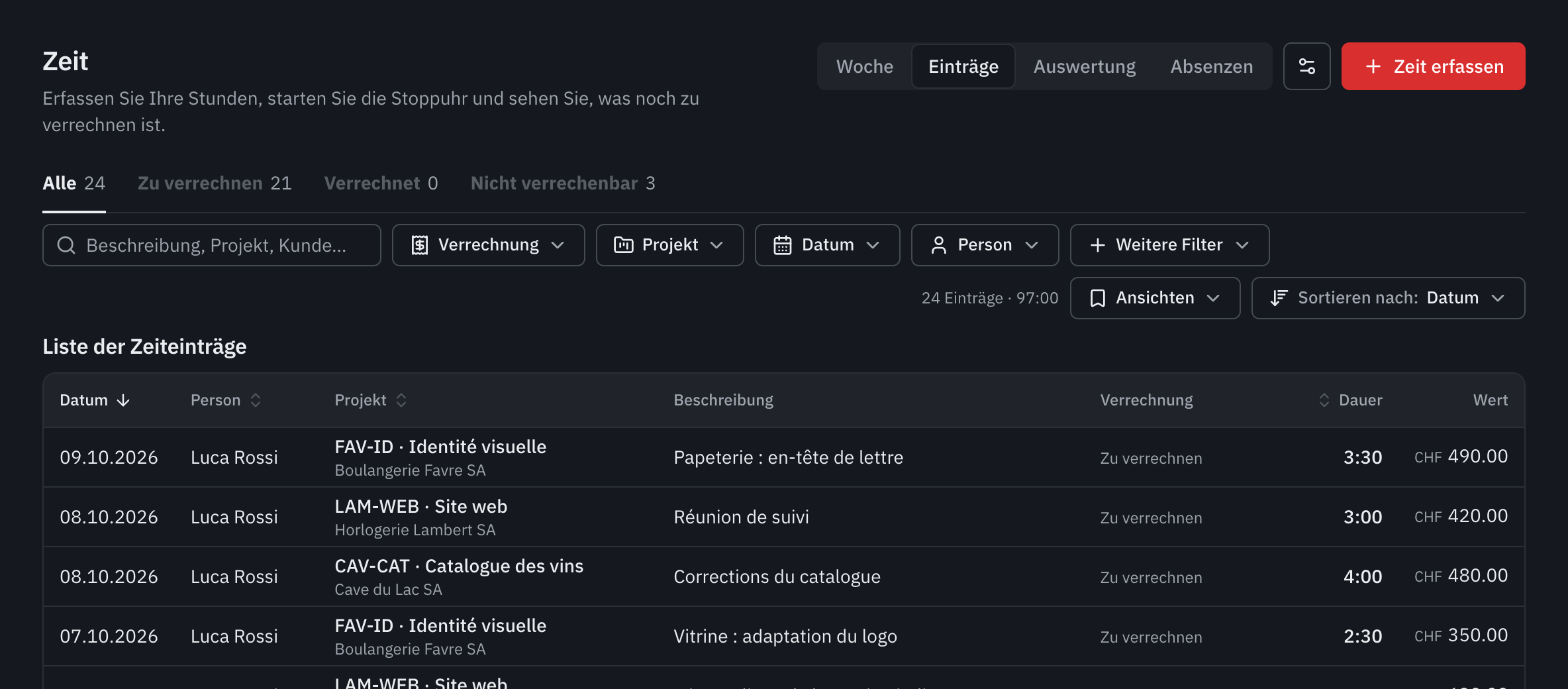Toggle sort arrows beside Dauer column
This screenshot has width=1568, height=689.
coord(1324,400)
